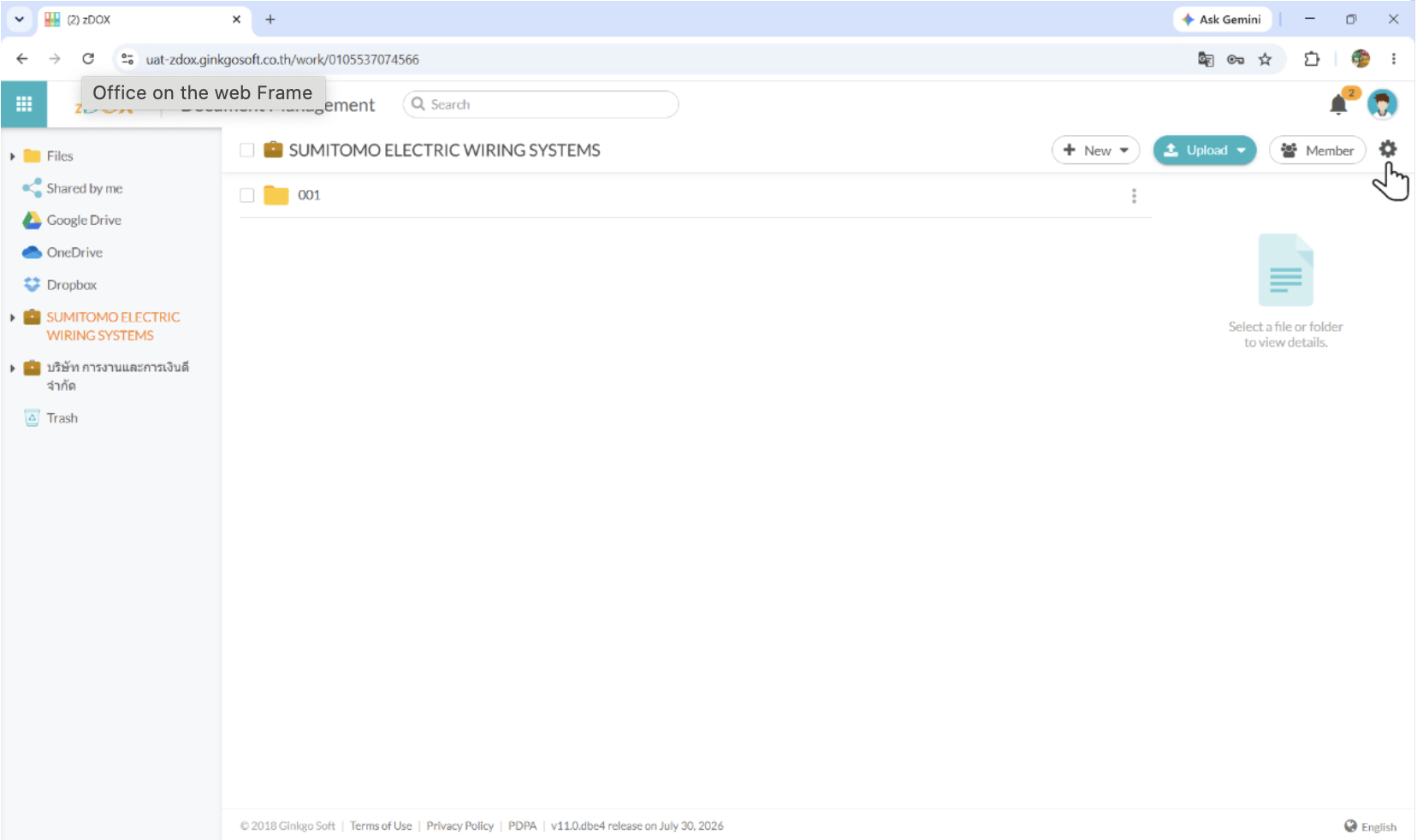This screenshot has height=840, width=1417.
Task: Tick the checkbox for folder 001
Action: (247, 195)
